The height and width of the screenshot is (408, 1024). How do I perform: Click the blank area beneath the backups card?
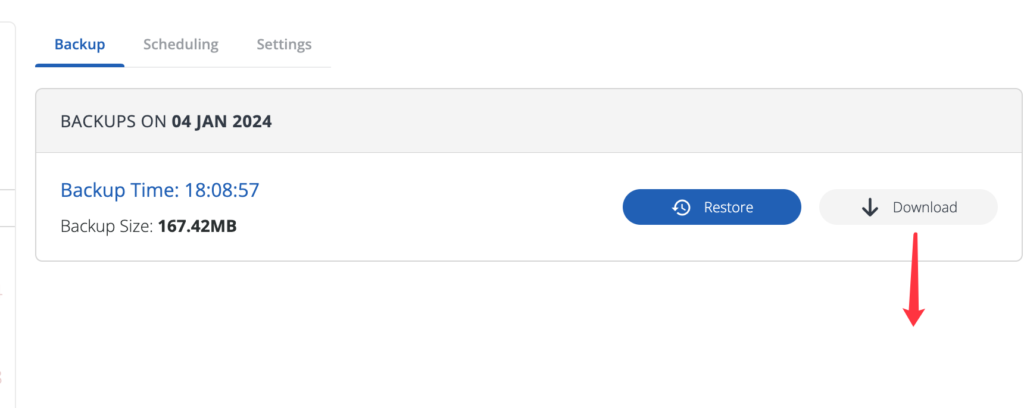(457, 333)
